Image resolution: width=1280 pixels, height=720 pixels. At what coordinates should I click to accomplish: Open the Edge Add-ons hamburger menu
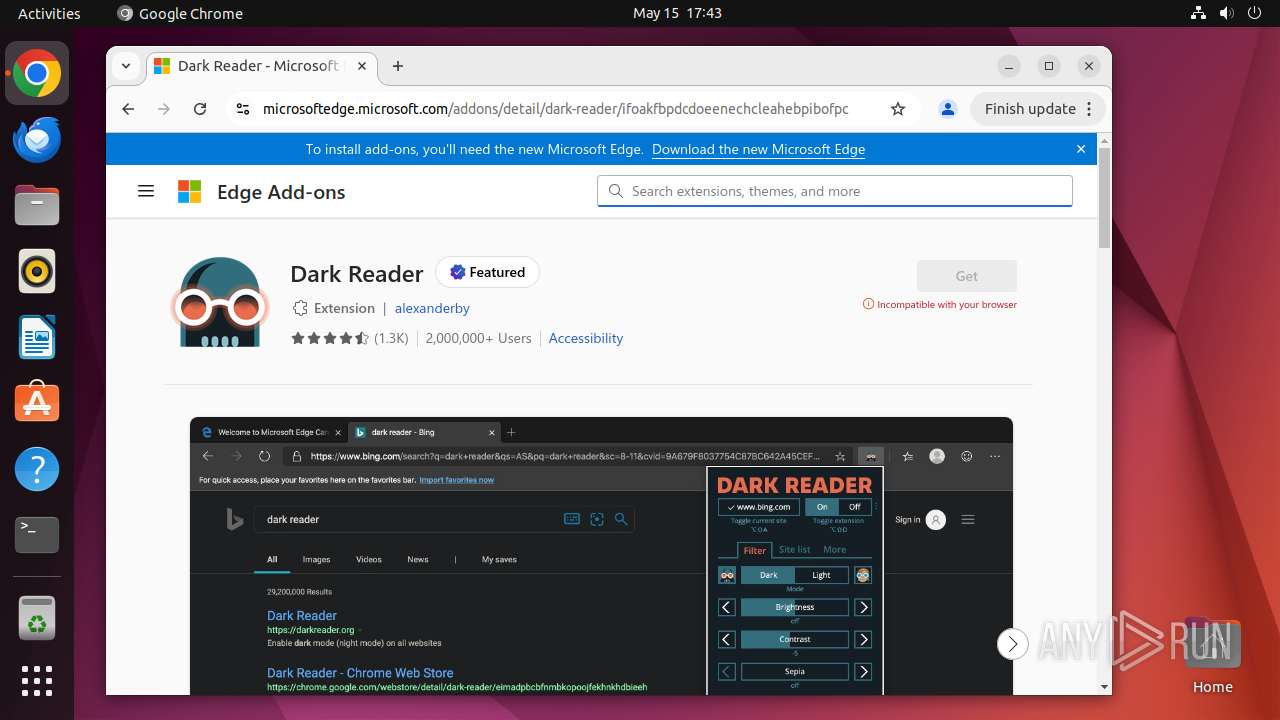[146, 191]
